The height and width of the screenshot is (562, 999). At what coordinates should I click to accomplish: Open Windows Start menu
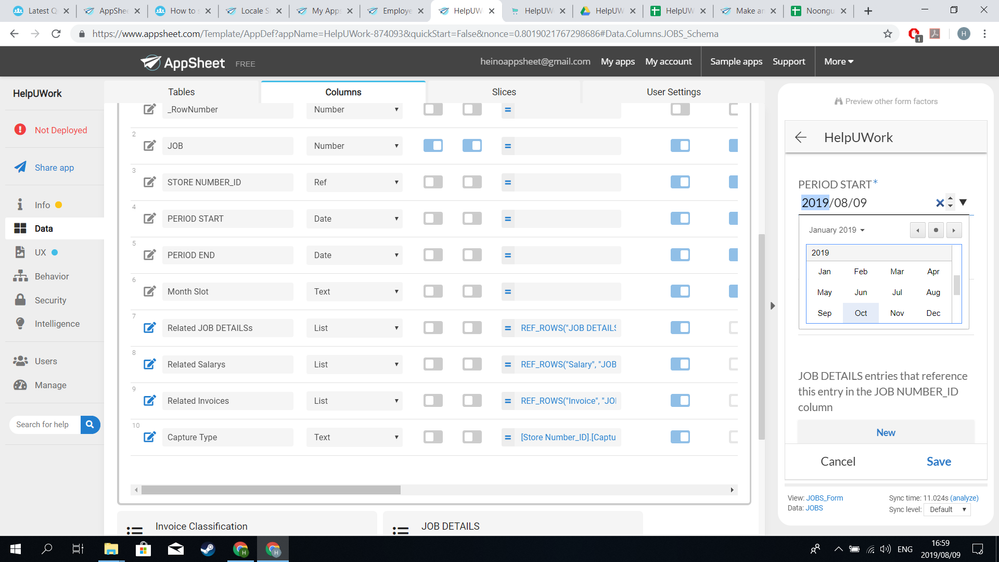[15, 549]
